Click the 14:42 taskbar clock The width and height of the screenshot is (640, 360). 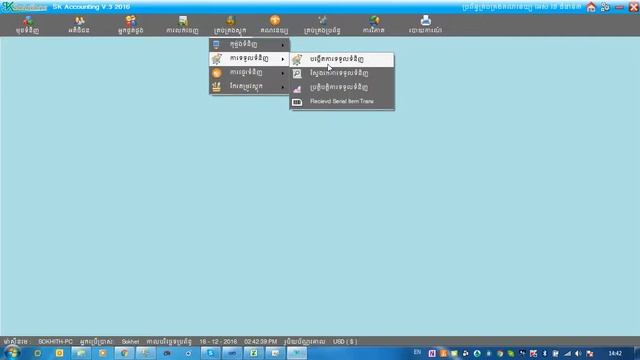(x=615, y=353)
